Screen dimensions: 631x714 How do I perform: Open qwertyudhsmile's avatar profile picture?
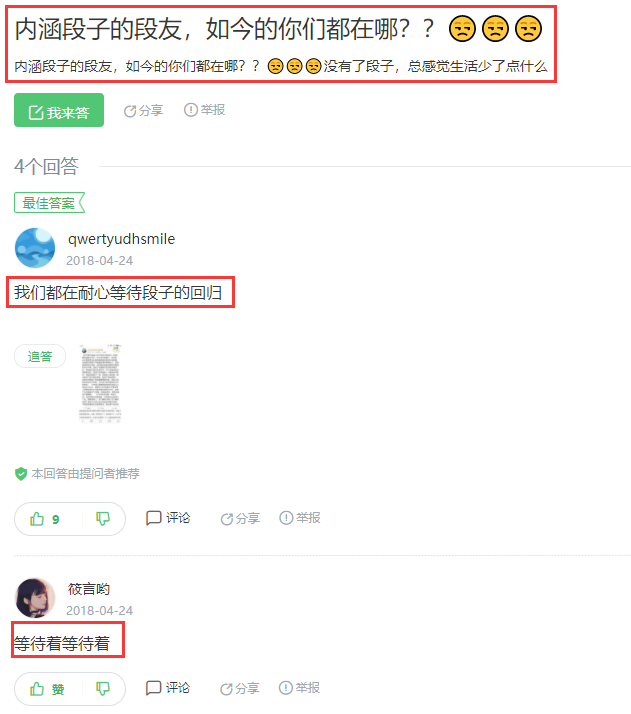click(35, 248)
